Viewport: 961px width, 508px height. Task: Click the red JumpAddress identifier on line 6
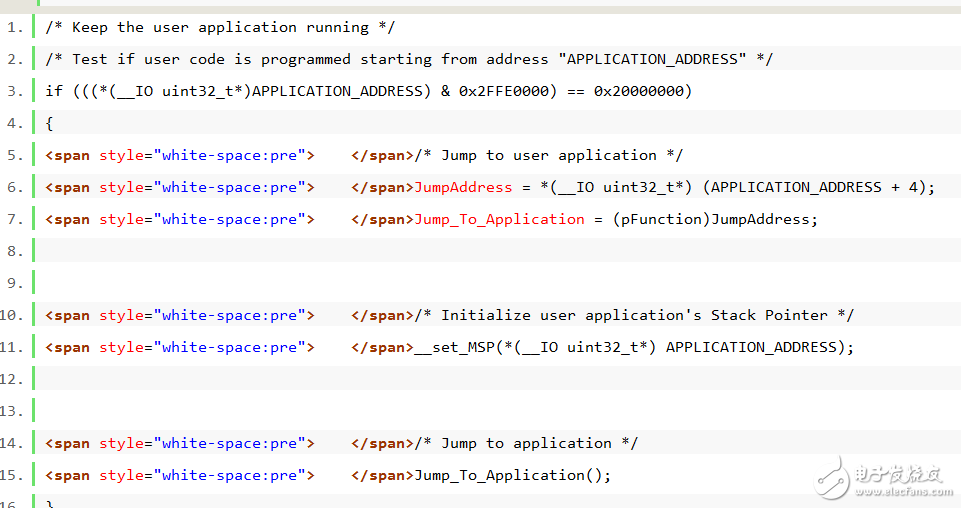point(463,188)
